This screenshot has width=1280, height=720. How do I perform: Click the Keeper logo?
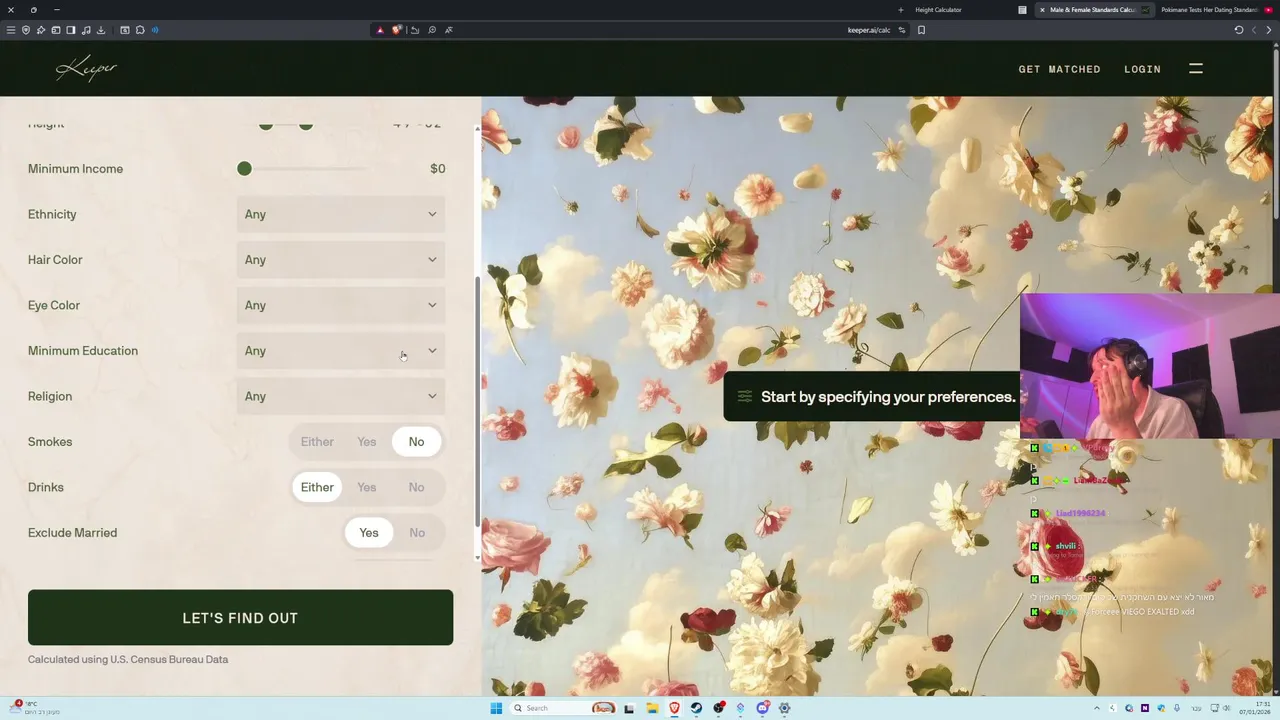[x=87, y=68]
